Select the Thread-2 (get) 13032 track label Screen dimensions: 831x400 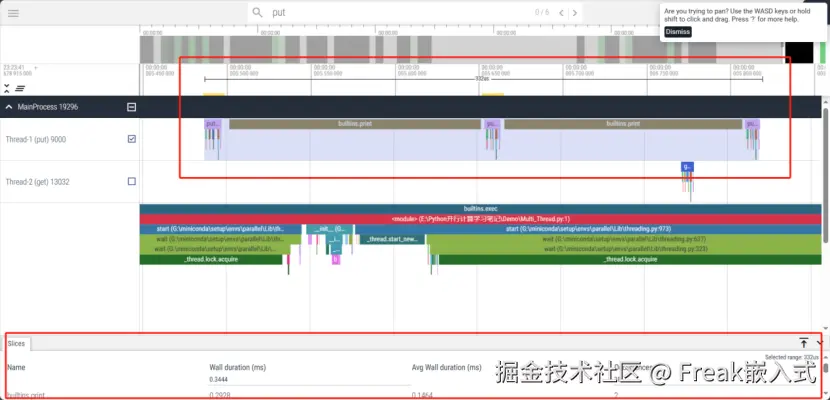38,182
